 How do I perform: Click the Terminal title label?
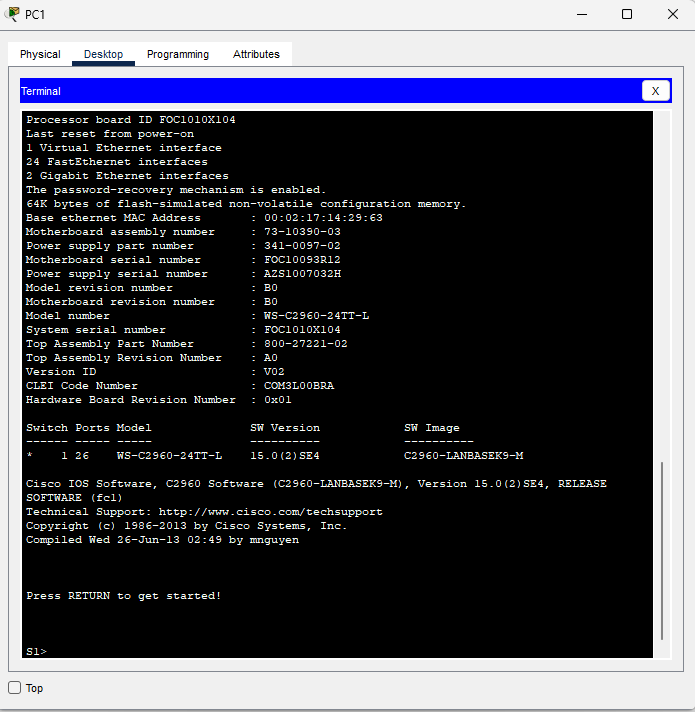point(41,91)
